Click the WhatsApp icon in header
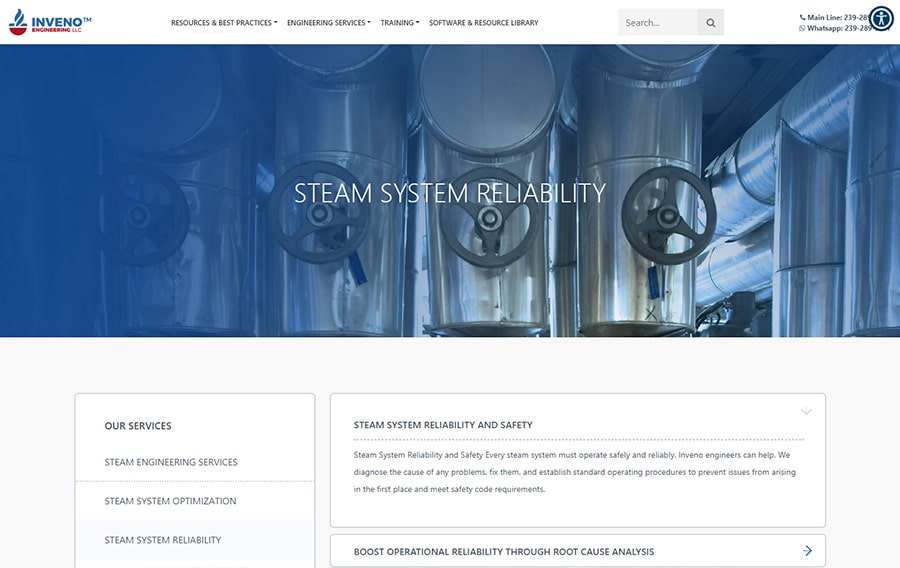This screenshot has height=568, width=900. pos(802,28)
